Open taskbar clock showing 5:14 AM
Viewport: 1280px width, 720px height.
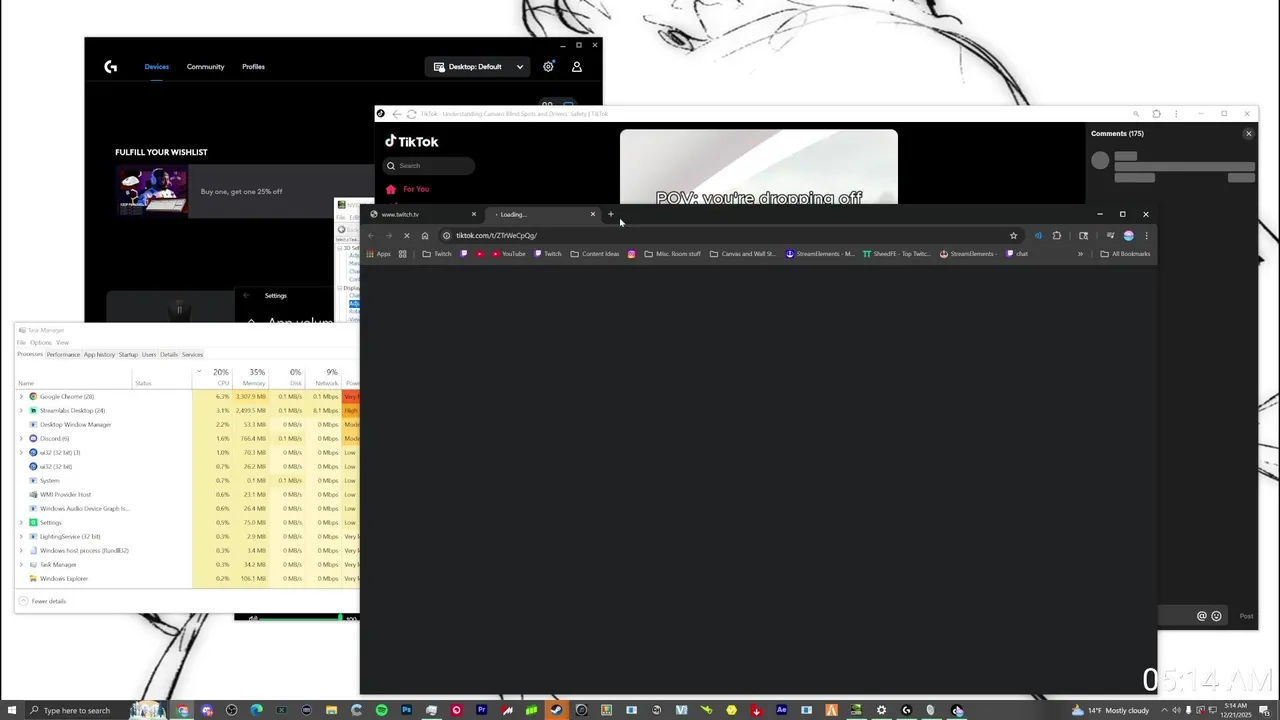(x=1235, y=711)
